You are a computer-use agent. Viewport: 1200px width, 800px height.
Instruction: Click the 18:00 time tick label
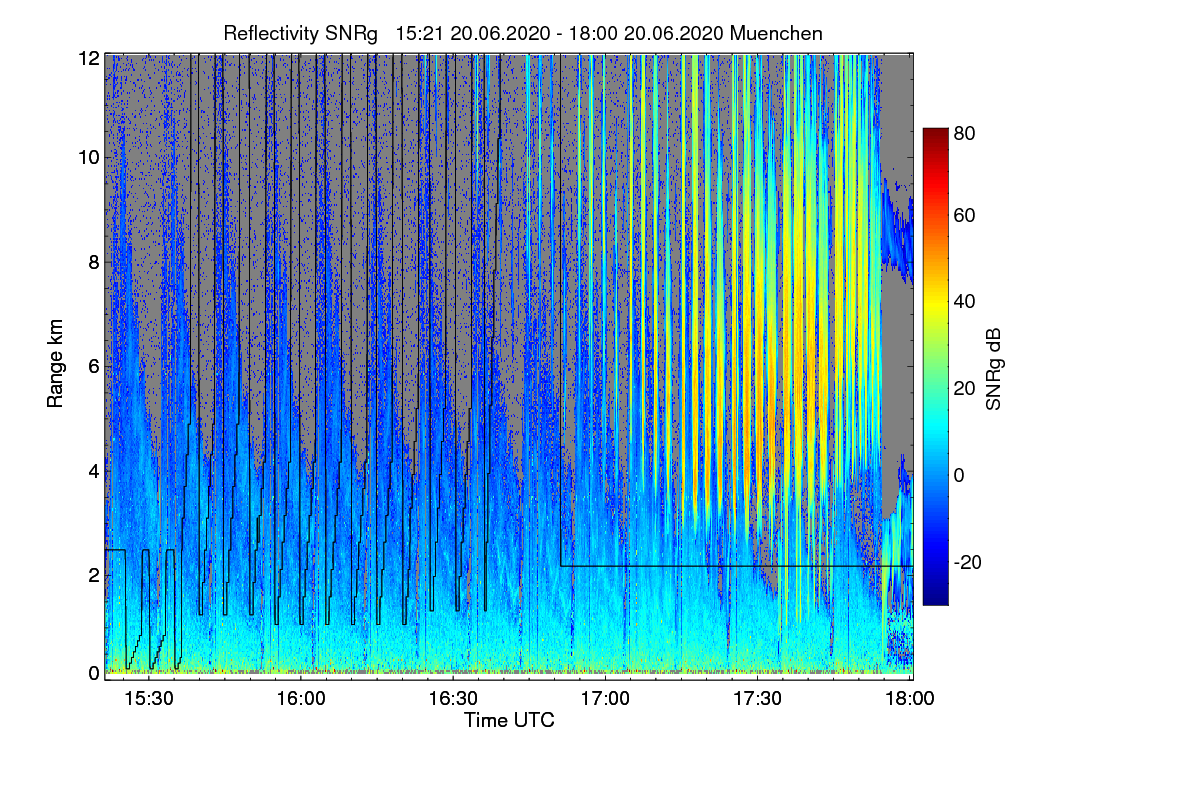pyautogui.click(x=908, y=698)
